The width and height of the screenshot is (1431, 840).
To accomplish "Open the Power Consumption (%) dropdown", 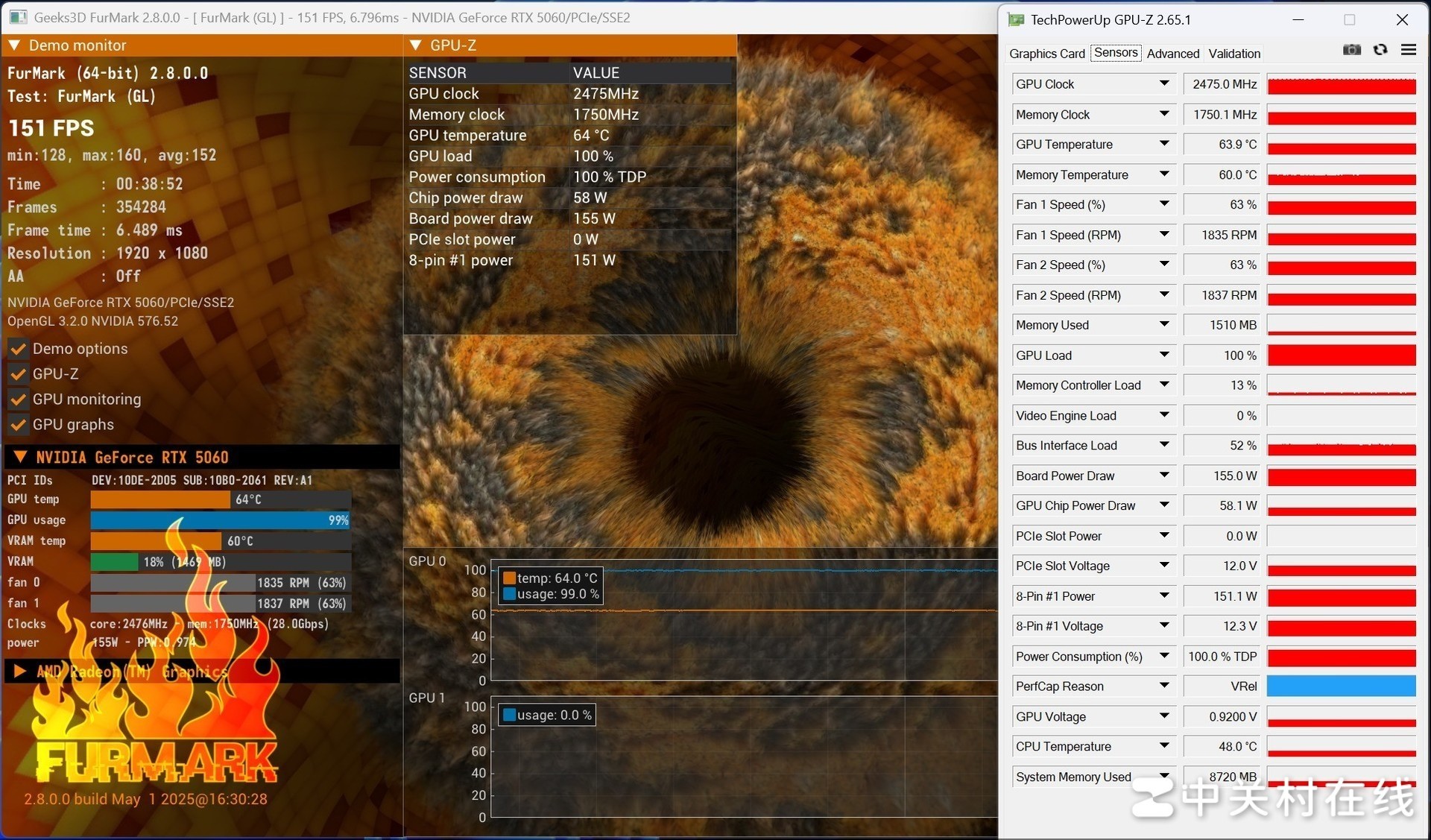I will (x=1163, y=656).
